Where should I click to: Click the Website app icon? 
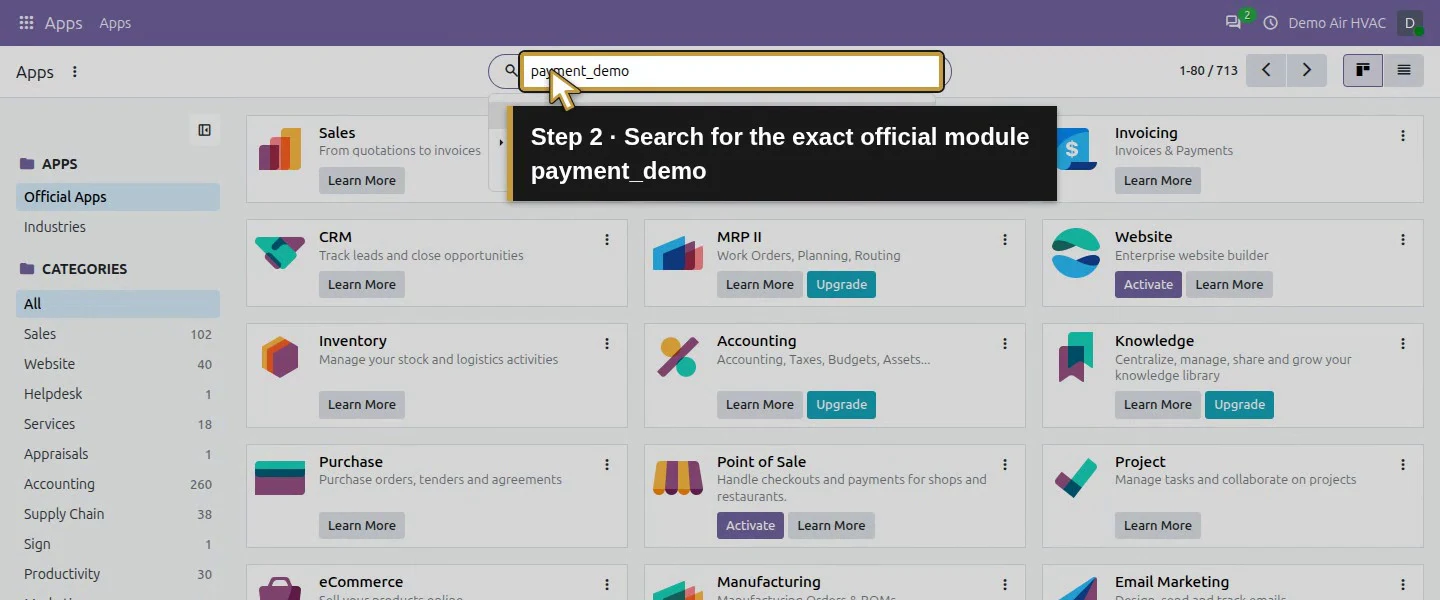click(x=1076, y=253)
